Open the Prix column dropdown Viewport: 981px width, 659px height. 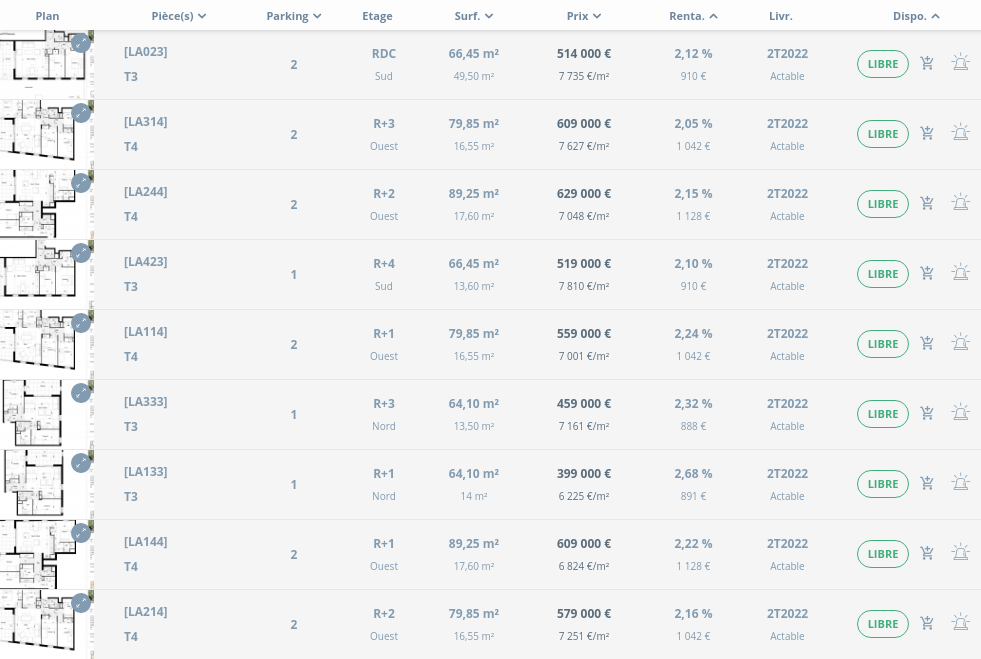584,16
